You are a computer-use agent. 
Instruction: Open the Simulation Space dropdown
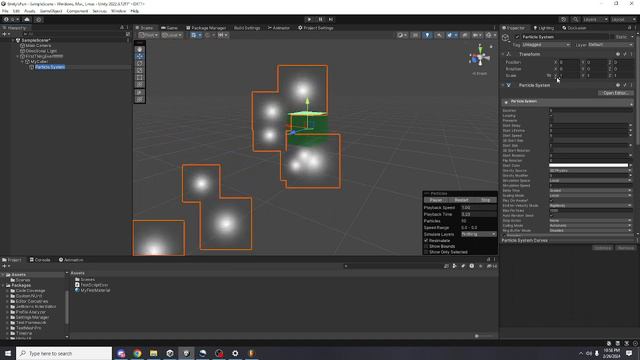[x=590, y=180]
